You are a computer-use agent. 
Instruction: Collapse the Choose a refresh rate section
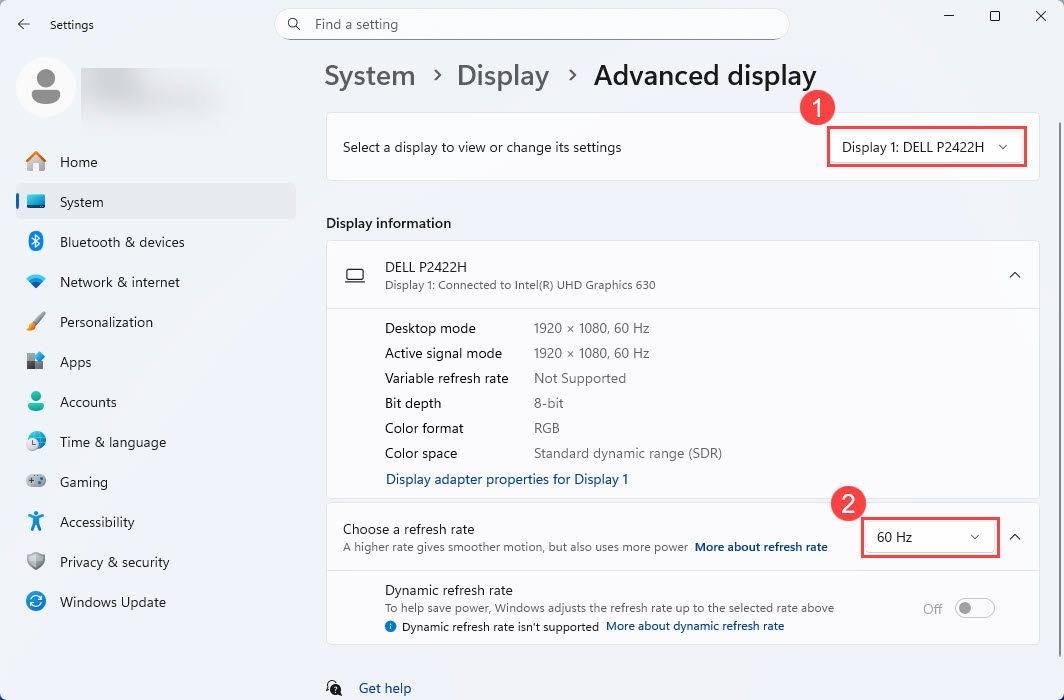1014,537
